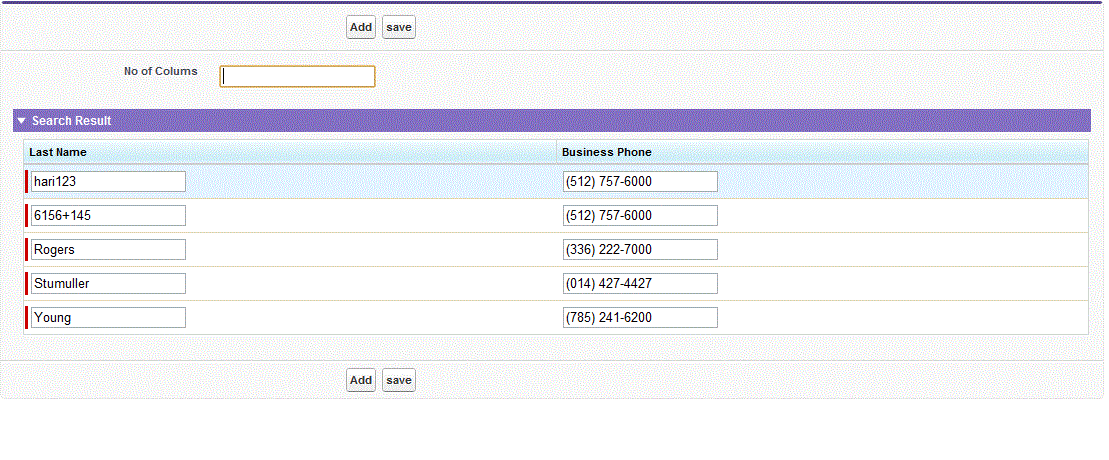Edit the Rogers last name field
The width and height of the screenshot is (1109, 460).
click(108, 250)
